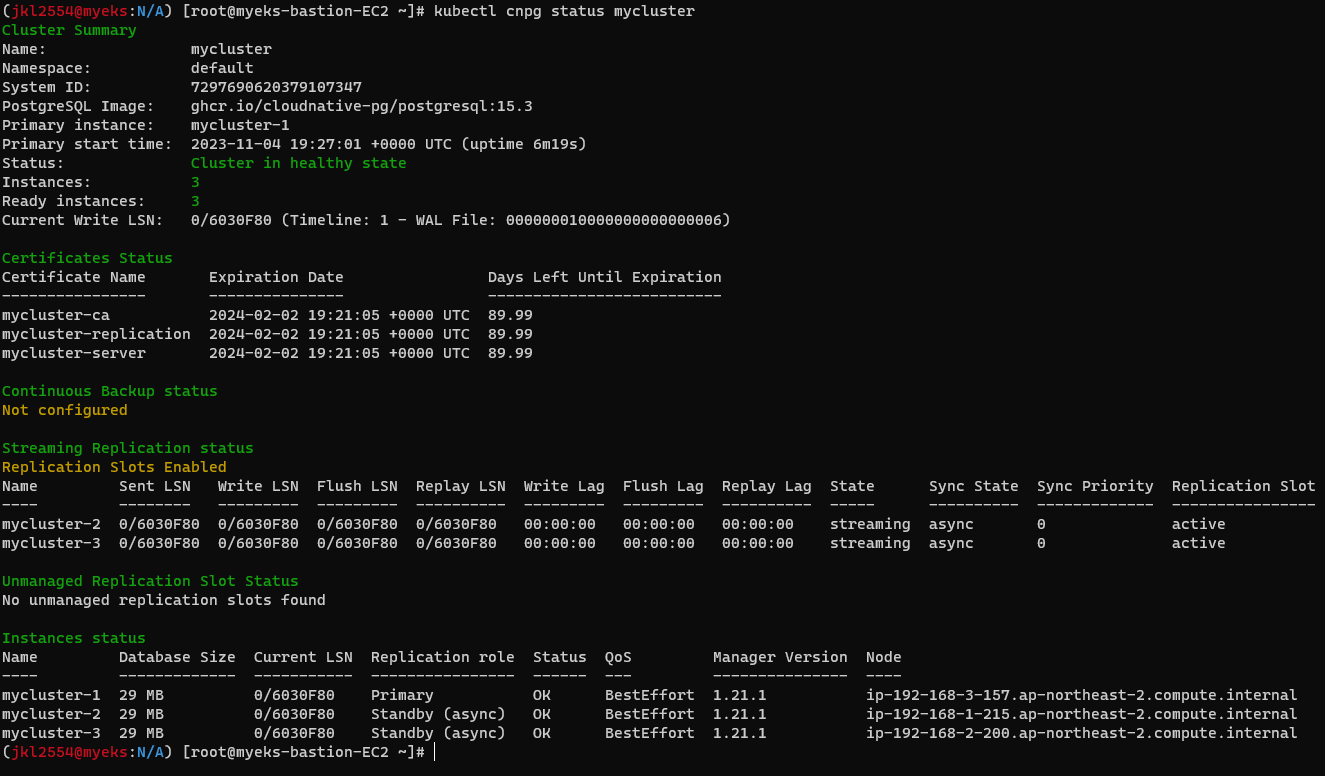Select 'async' sync state of mycluster-3 replication row
Screen dimensions: 1325x776
pos(951,543)
